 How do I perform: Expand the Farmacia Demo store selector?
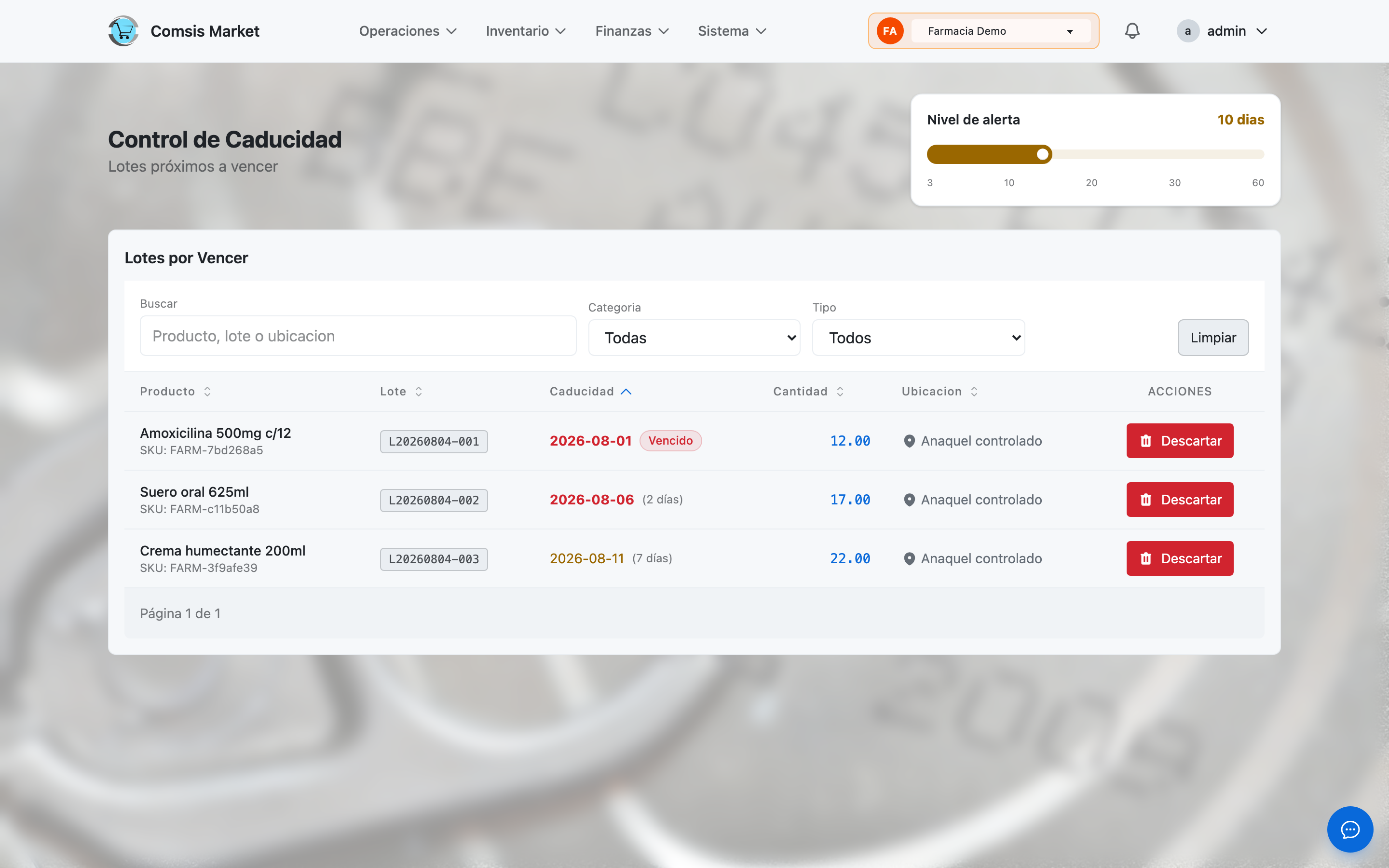(x=1000, y=31)
